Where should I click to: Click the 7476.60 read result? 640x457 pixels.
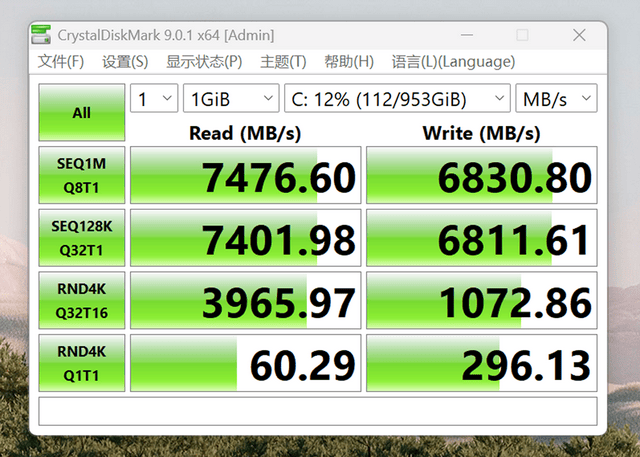coord(246,175)
